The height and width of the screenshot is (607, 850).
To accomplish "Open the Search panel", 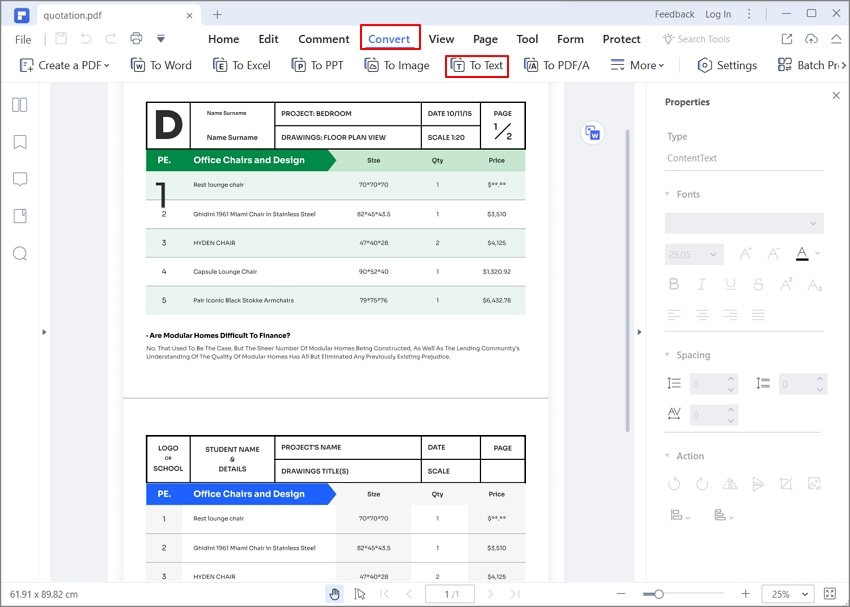I will 20,254.
